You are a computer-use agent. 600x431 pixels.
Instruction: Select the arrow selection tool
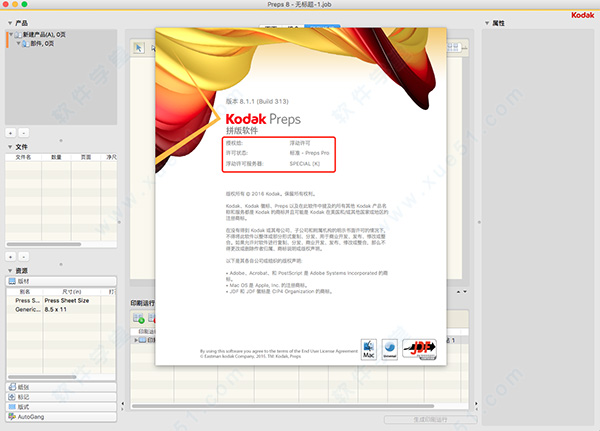click(x=139, y=48)
